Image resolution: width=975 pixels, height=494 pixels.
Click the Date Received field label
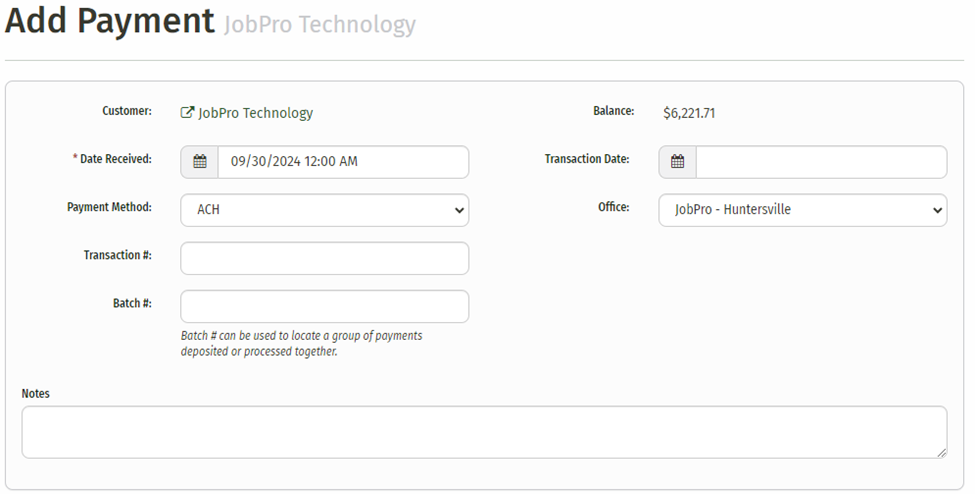point(112,159)
